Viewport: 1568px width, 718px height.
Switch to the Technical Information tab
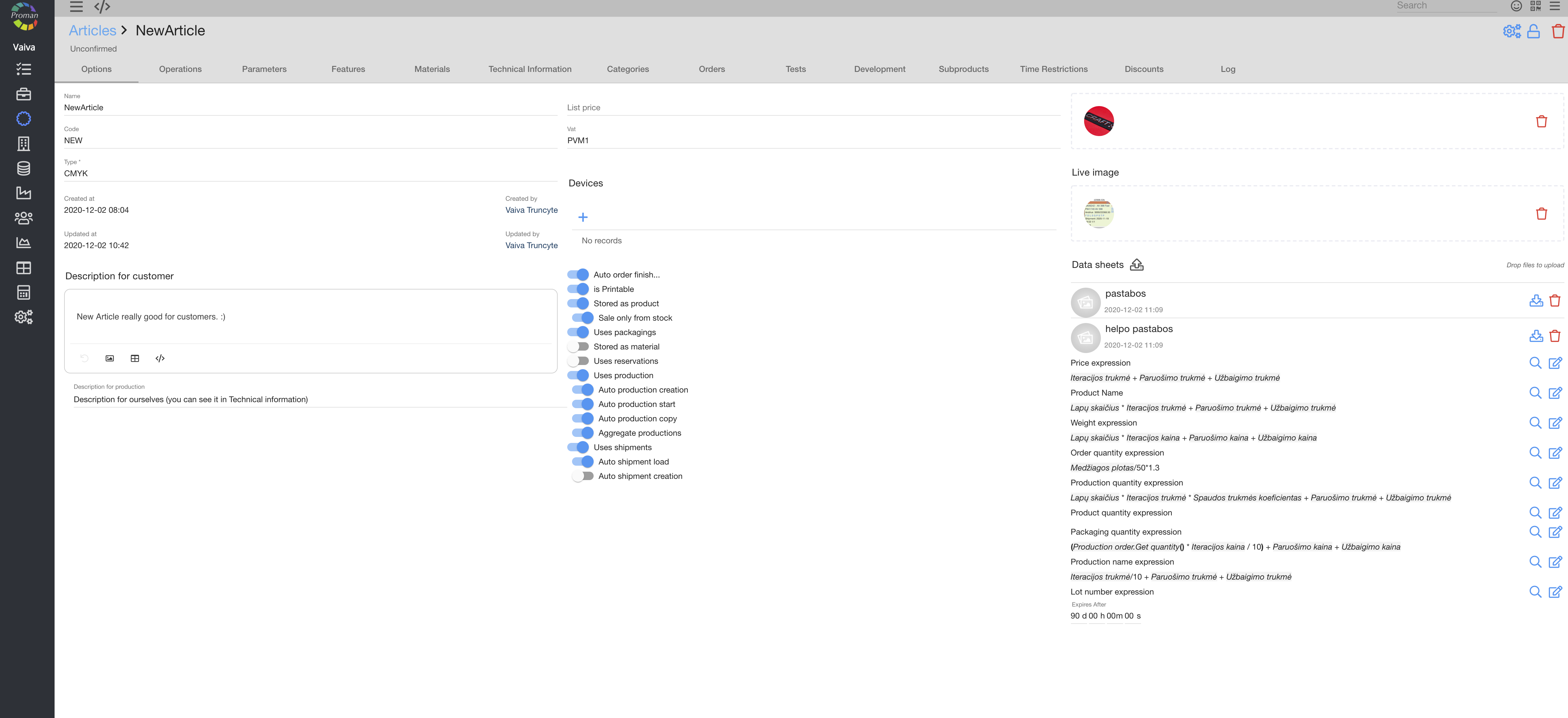[x=529, y=69]
